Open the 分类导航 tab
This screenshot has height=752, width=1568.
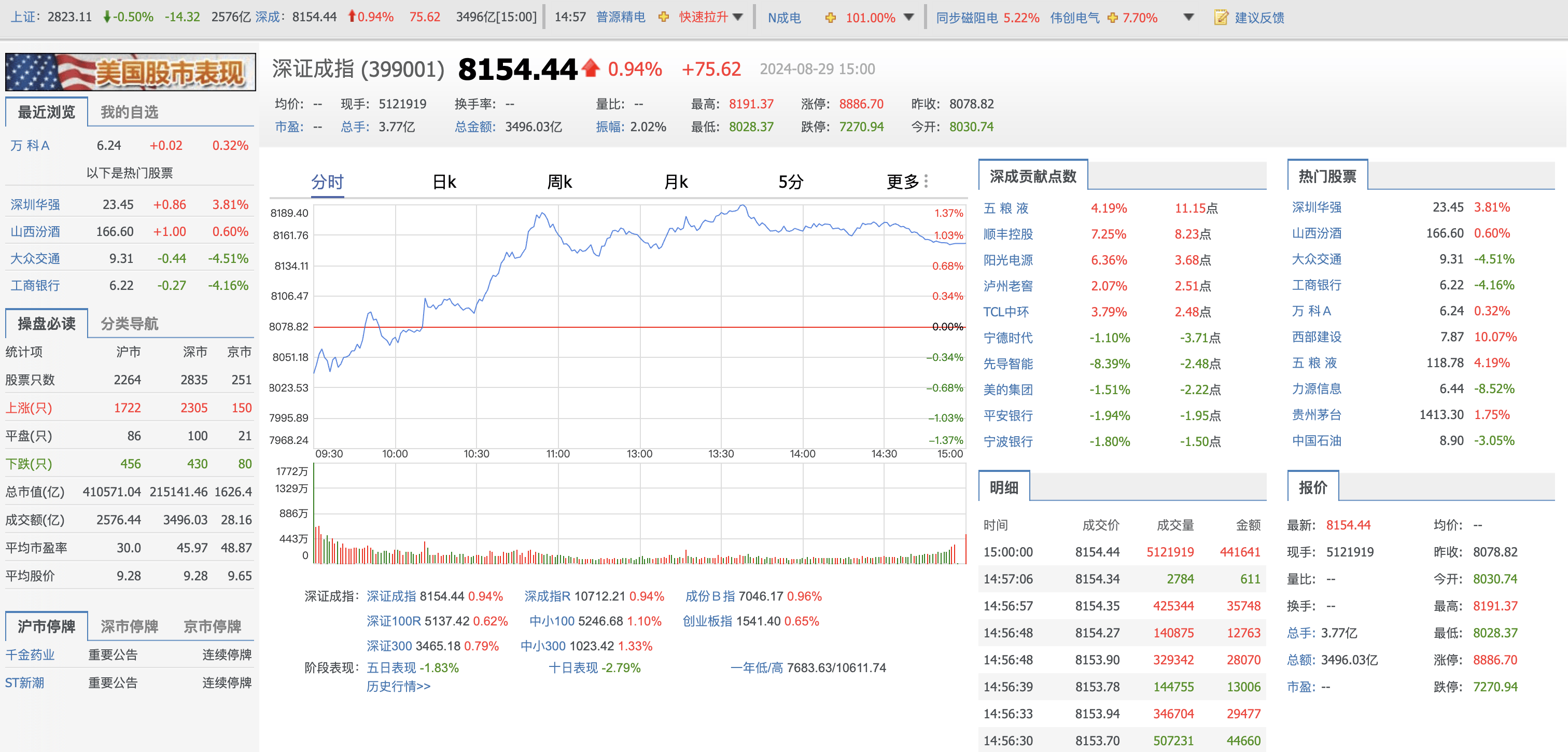point(129,324)
